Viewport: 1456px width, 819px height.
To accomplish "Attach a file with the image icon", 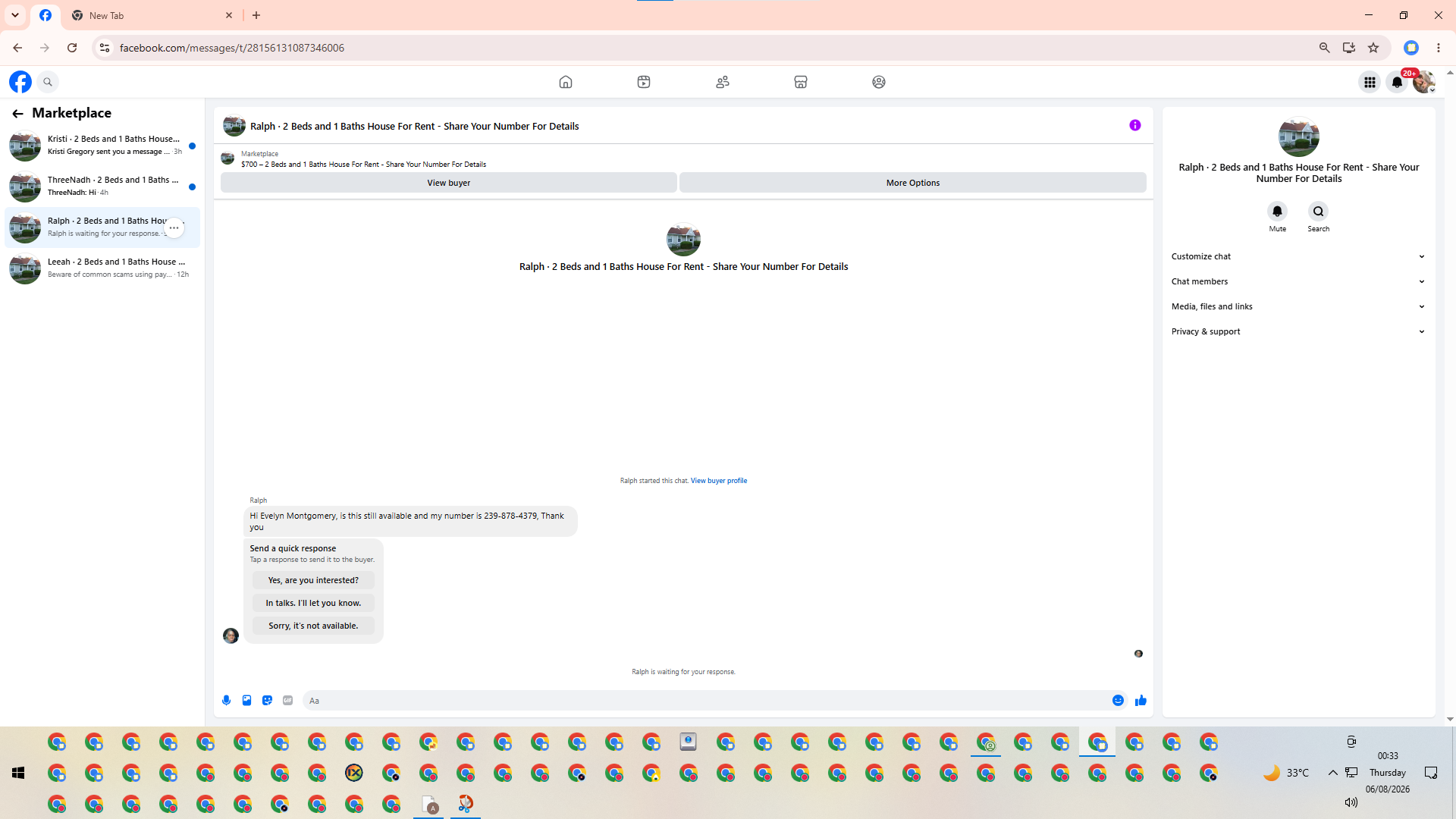I will pos(246,701).
